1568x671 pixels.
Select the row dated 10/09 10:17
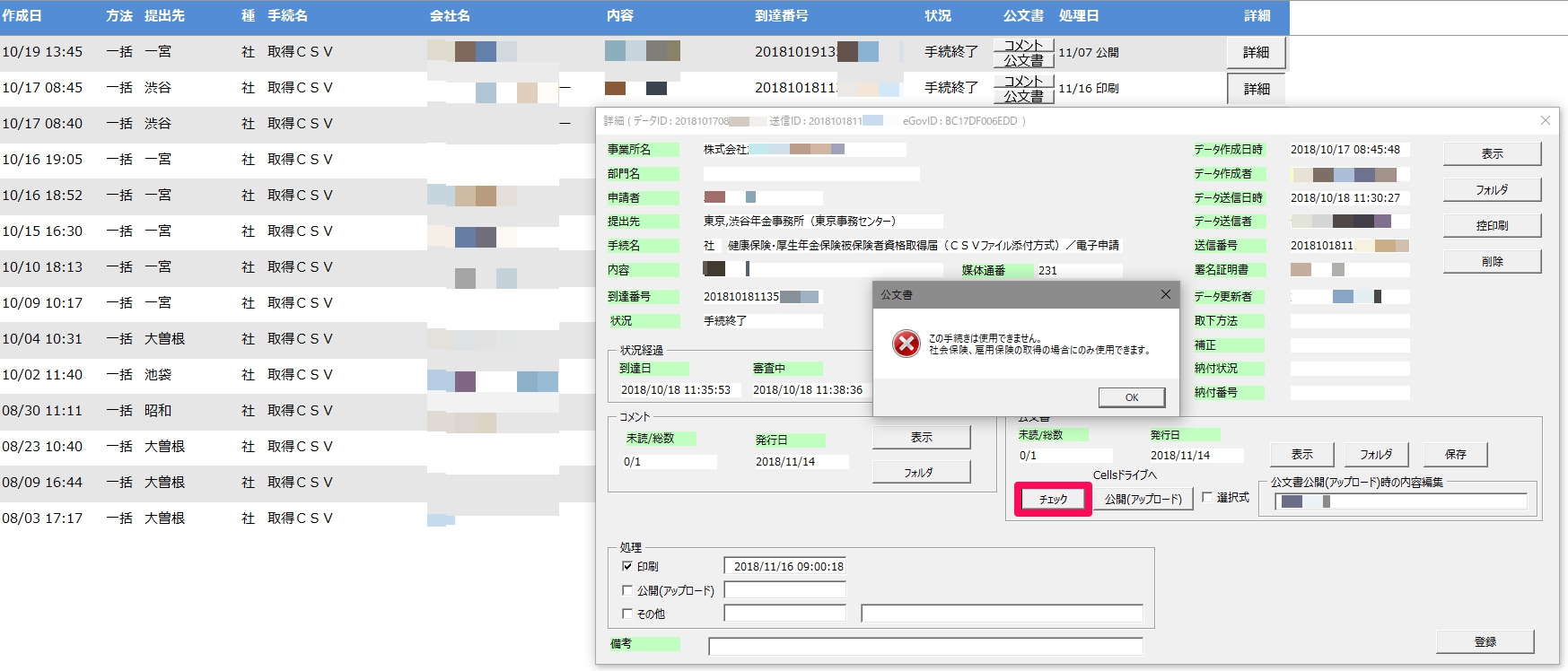(296, 303)
